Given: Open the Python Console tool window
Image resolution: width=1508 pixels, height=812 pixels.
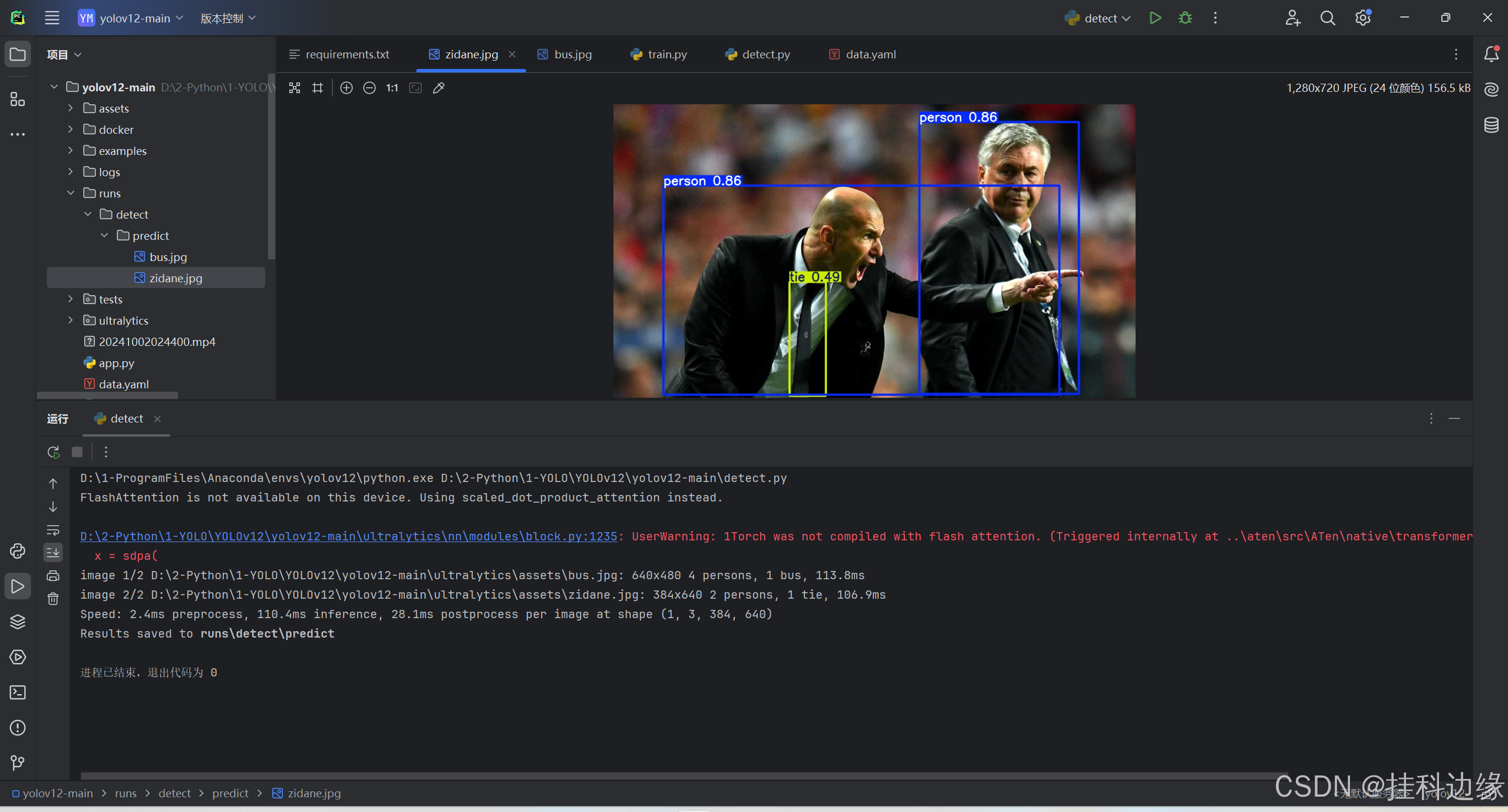Looking at the screenshot, I should [18, 551].
